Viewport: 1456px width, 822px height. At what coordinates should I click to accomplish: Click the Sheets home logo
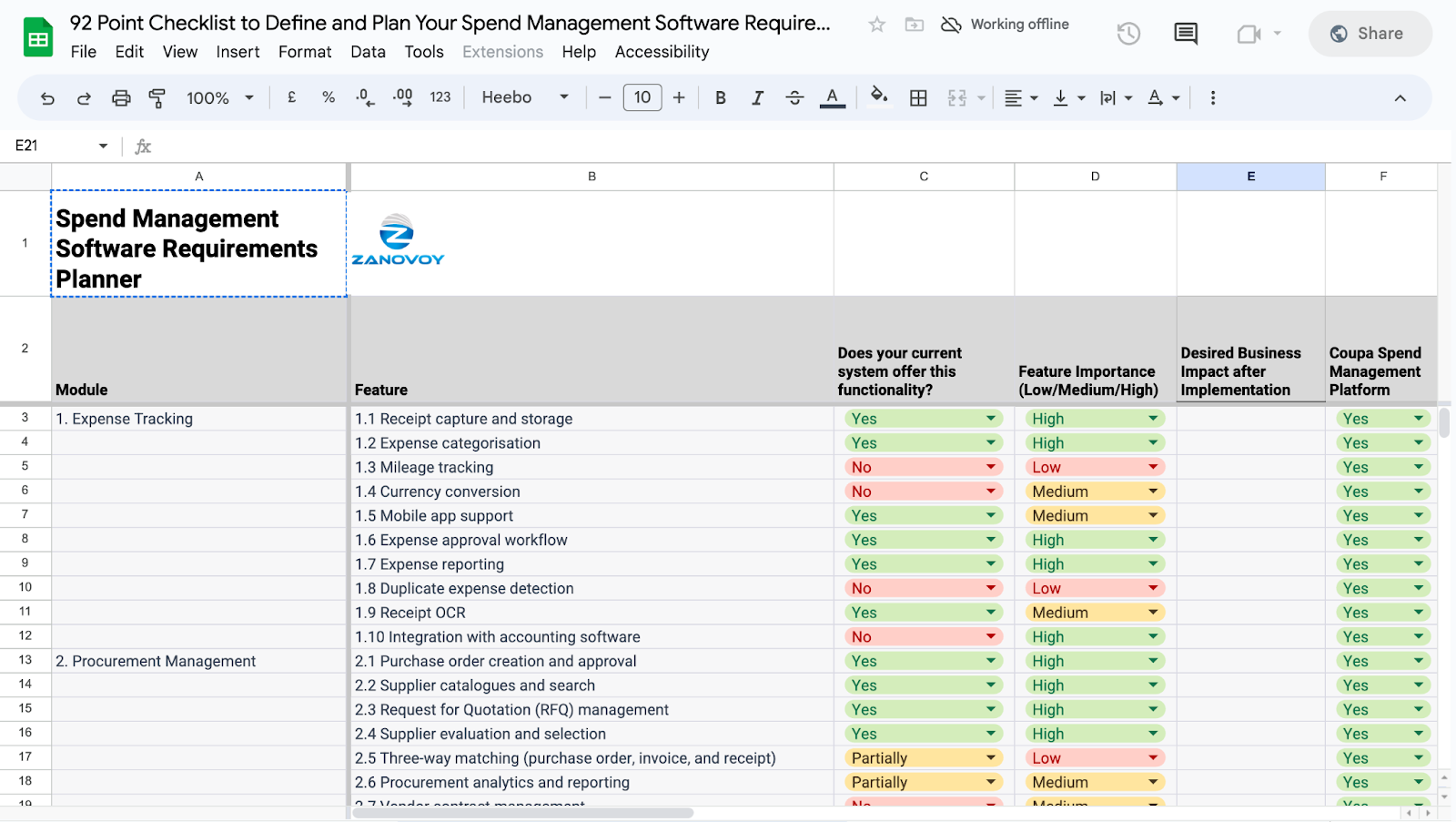[38, 37]
